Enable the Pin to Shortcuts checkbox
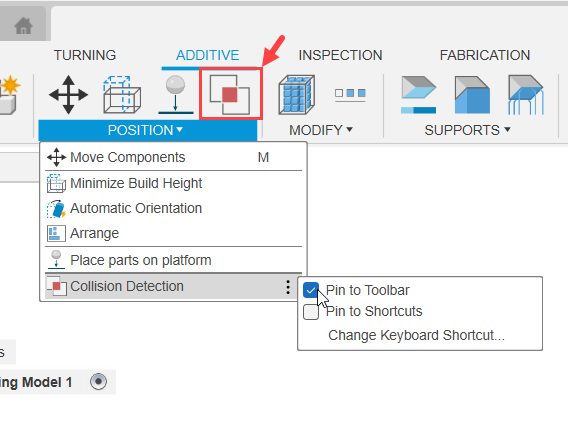The width and height of the screenshot is (568, 431). [311, 312]
